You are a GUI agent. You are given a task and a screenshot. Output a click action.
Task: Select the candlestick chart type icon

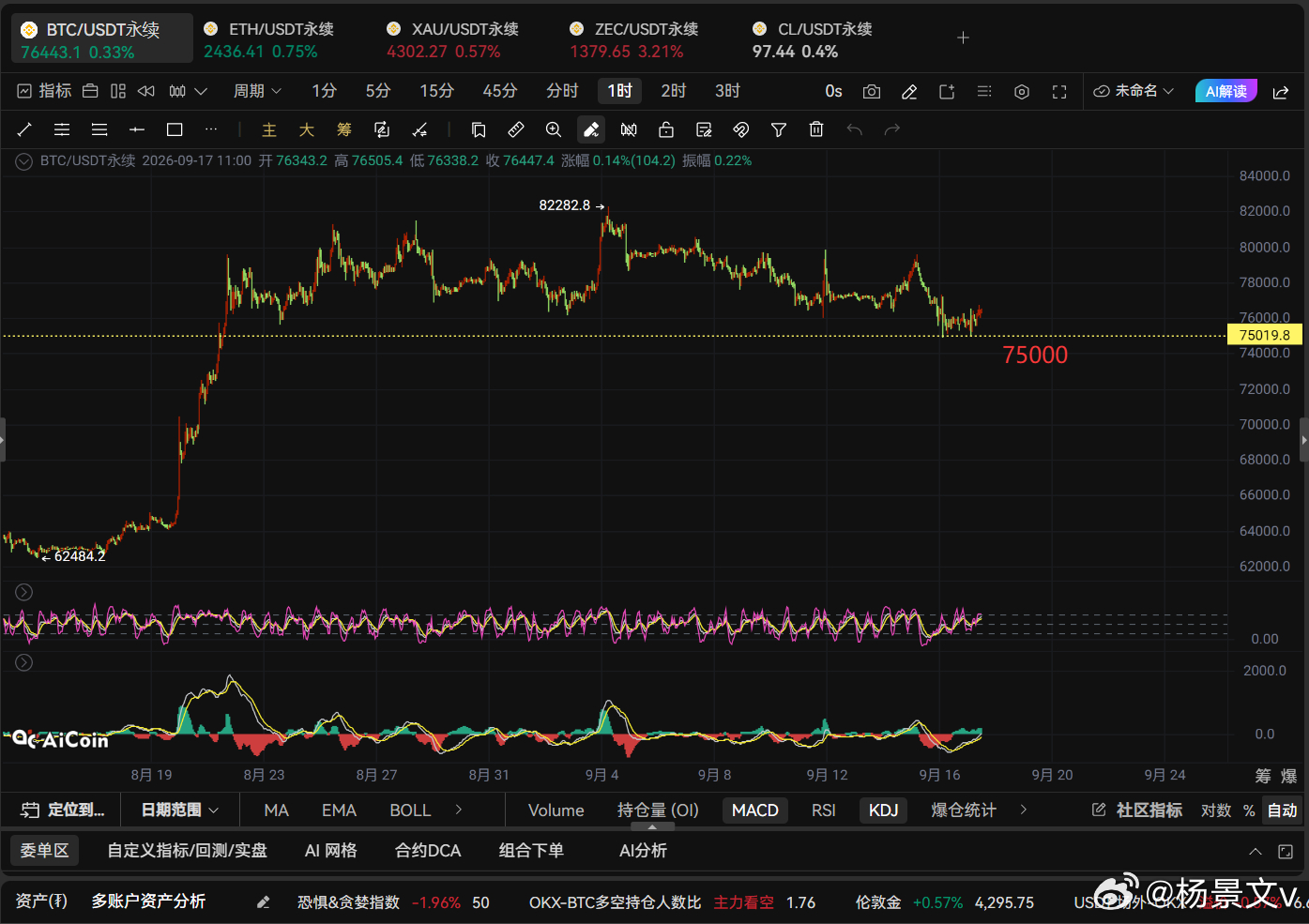coord(178,91)
